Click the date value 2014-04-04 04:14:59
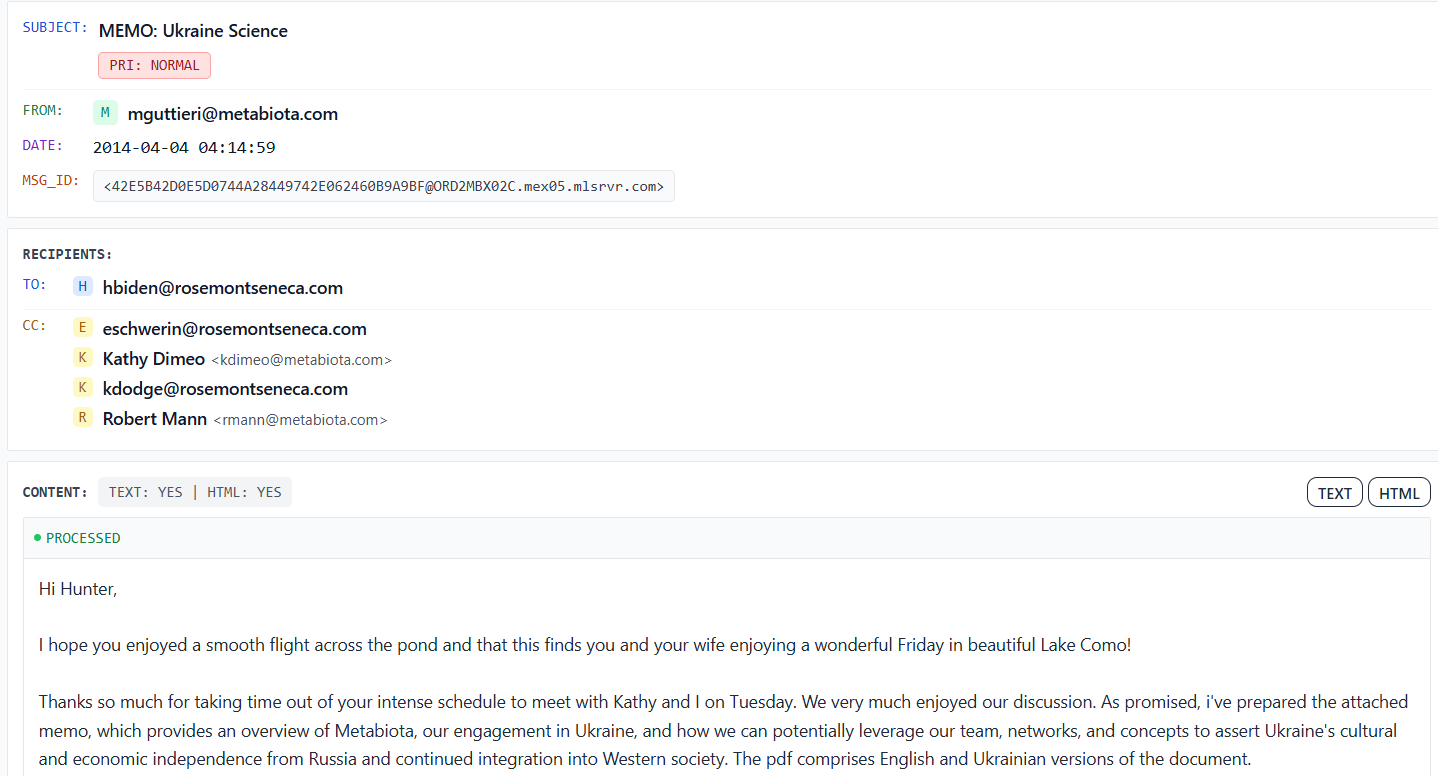 coord(184,148)
